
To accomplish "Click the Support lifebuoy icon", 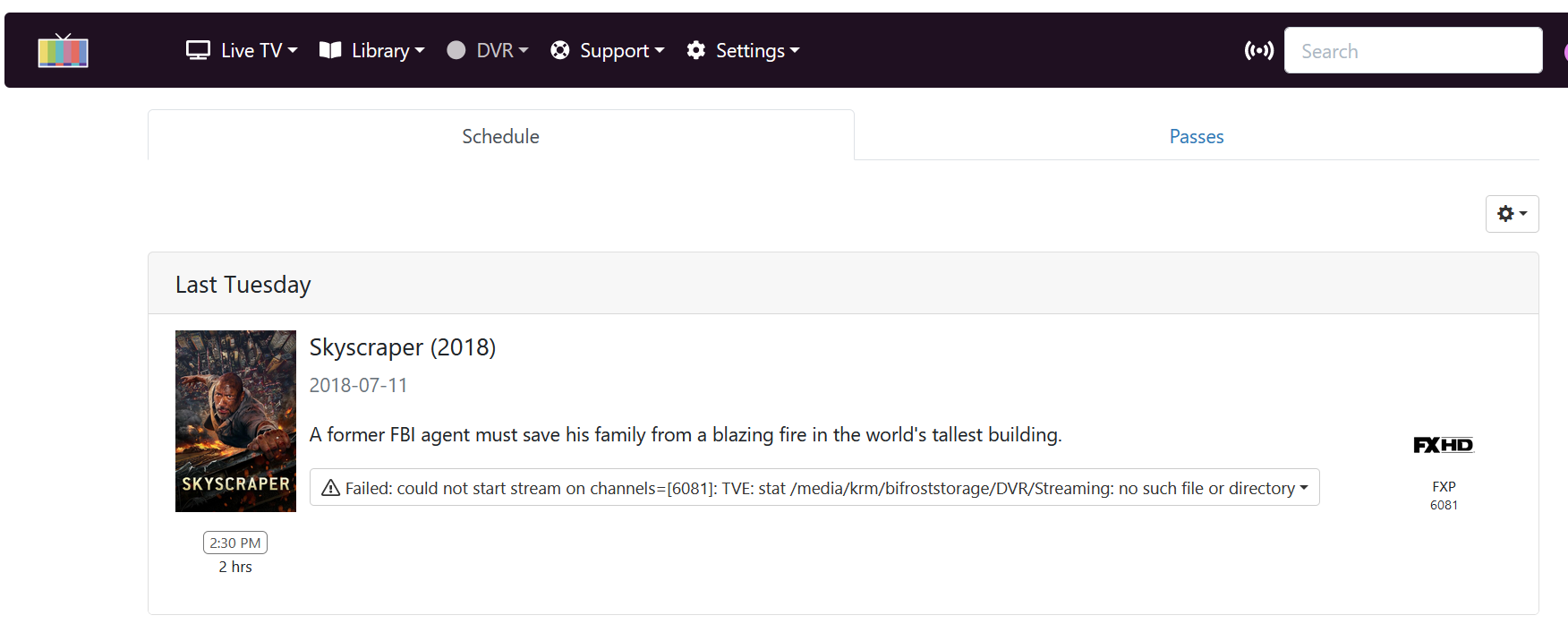I will (x=560, y=50).
